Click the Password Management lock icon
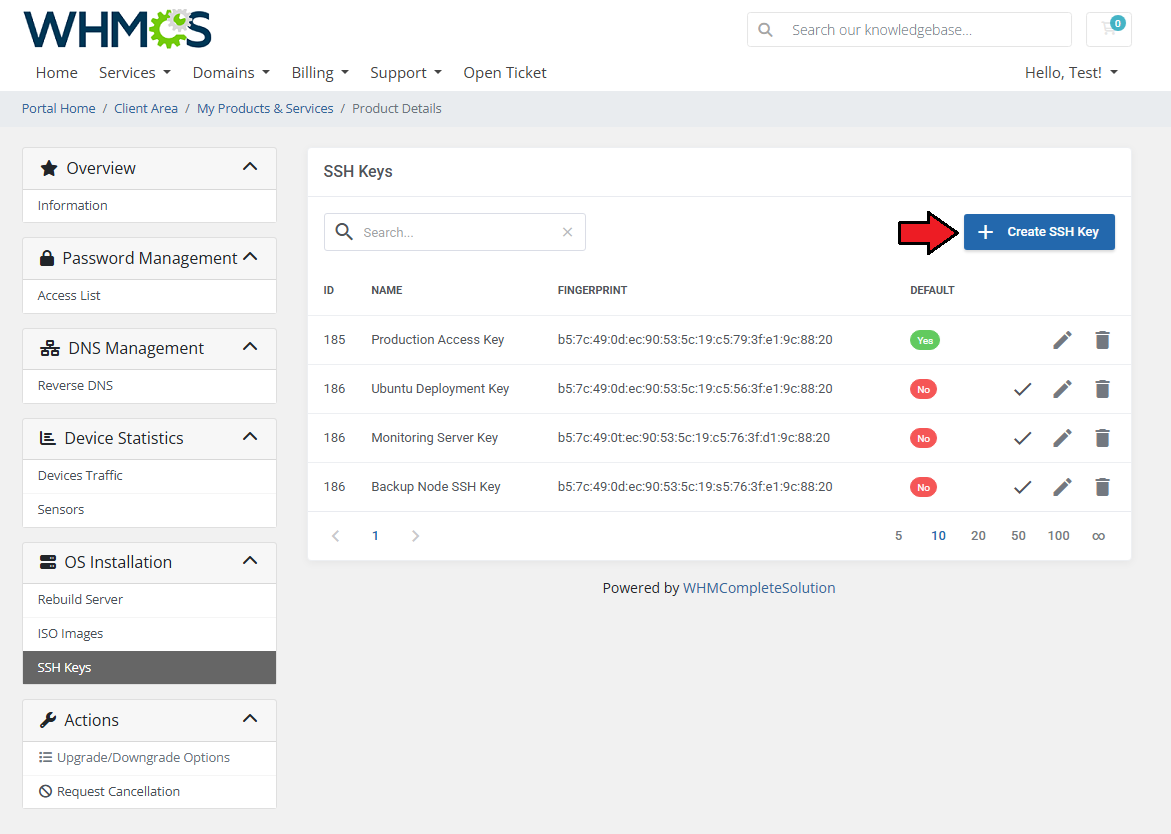The width and height of the screenshot is (1171, 834). [46, 258]
